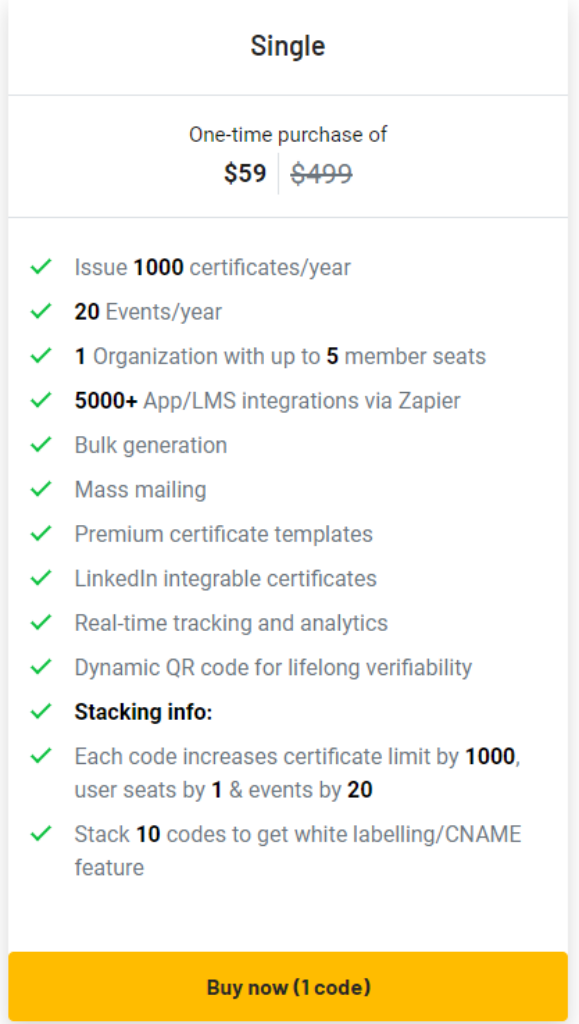
Task: Click the Single plan title
Action: (288, 46)
